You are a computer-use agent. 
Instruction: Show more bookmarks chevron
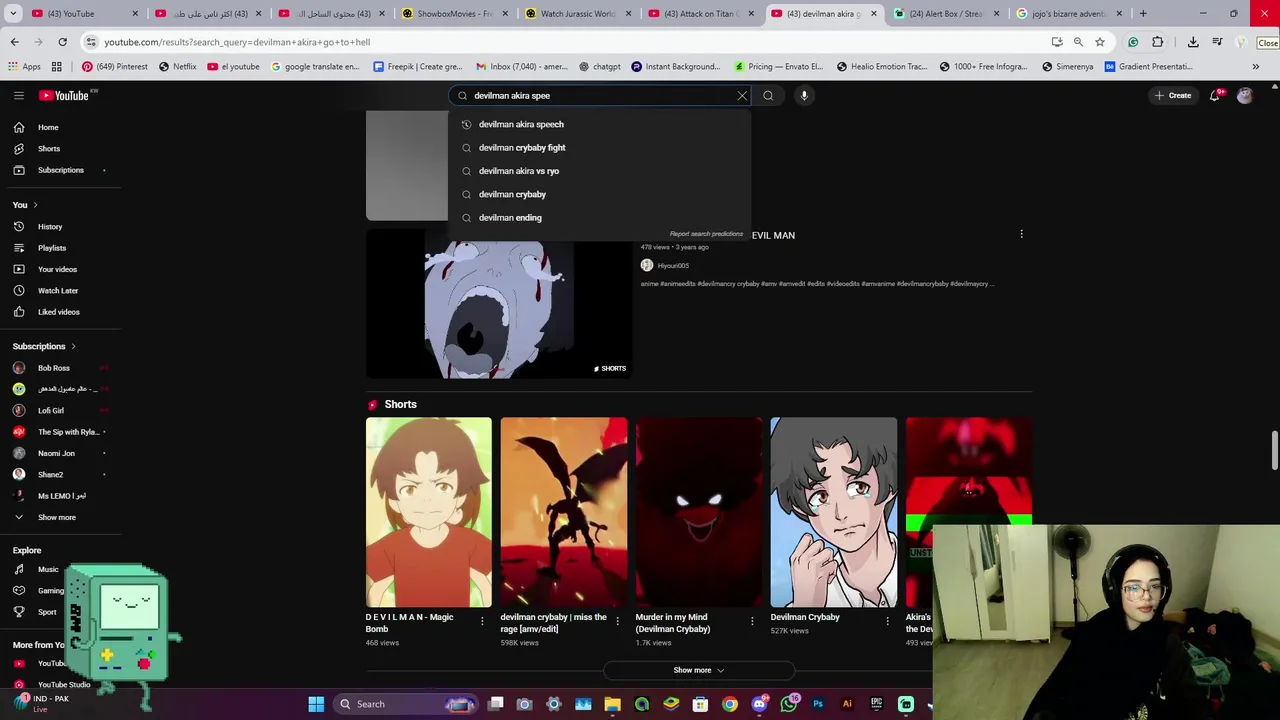(x=1255, y=66)
